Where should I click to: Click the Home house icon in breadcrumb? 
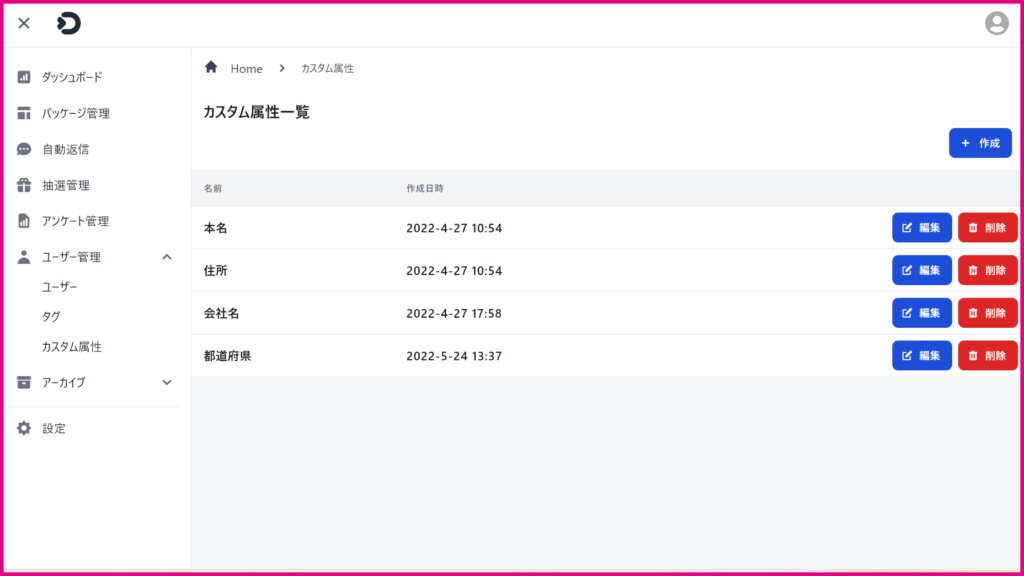[x=211, y=67]
